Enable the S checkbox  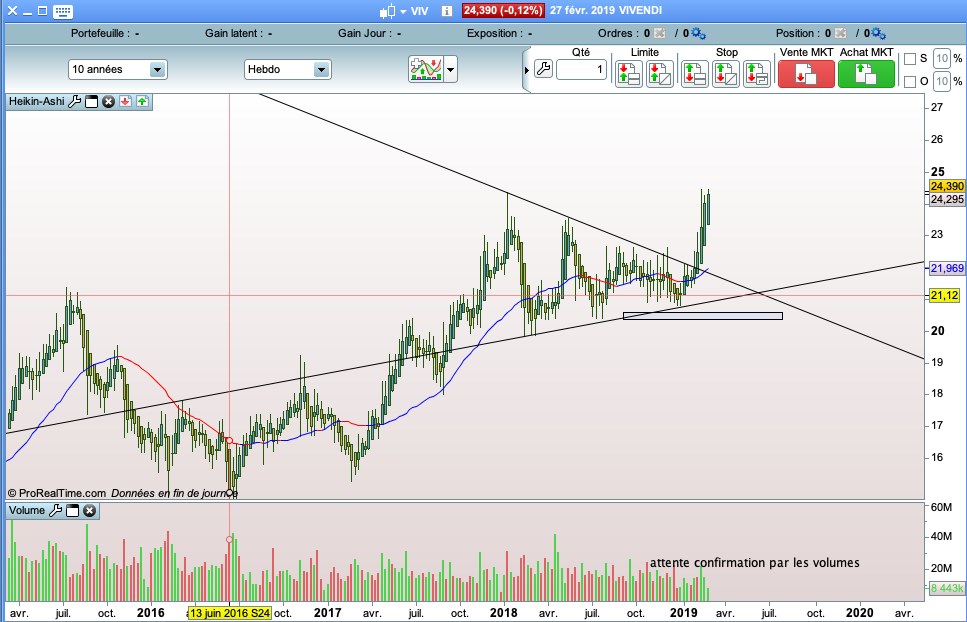[910, 59]
